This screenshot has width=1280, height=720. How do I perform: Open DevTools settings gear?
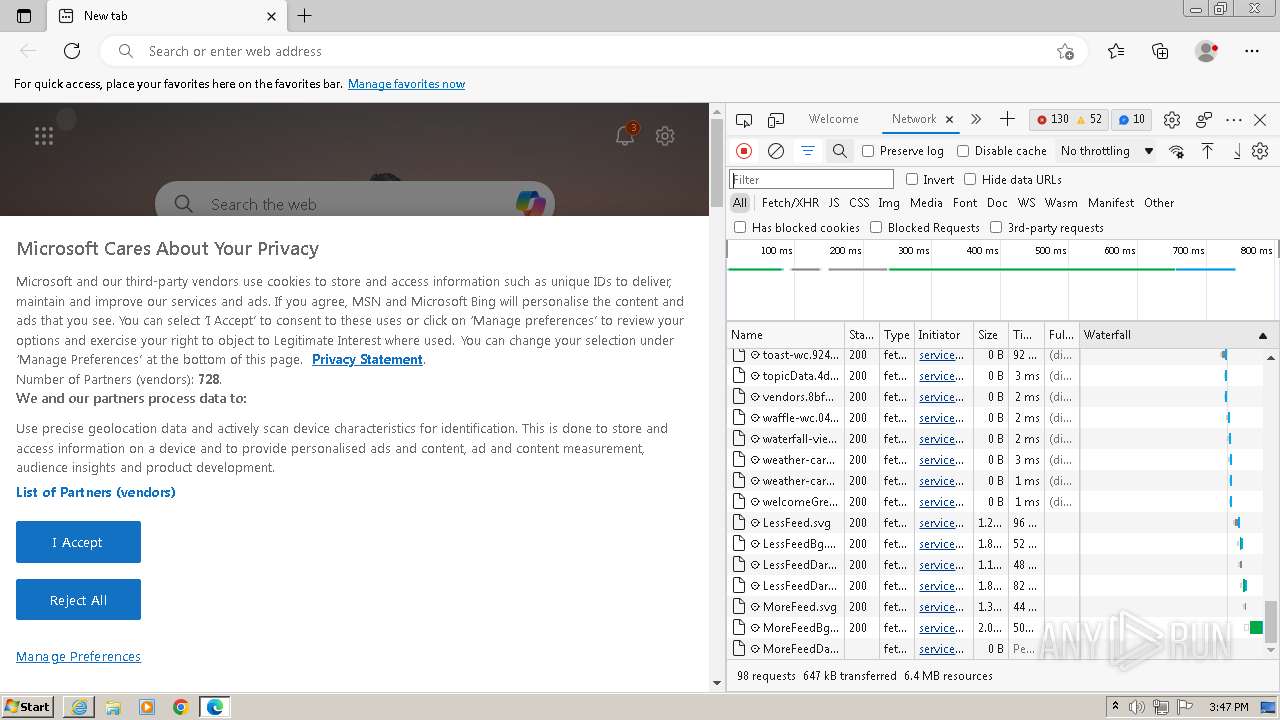(x=1172, y=120)
